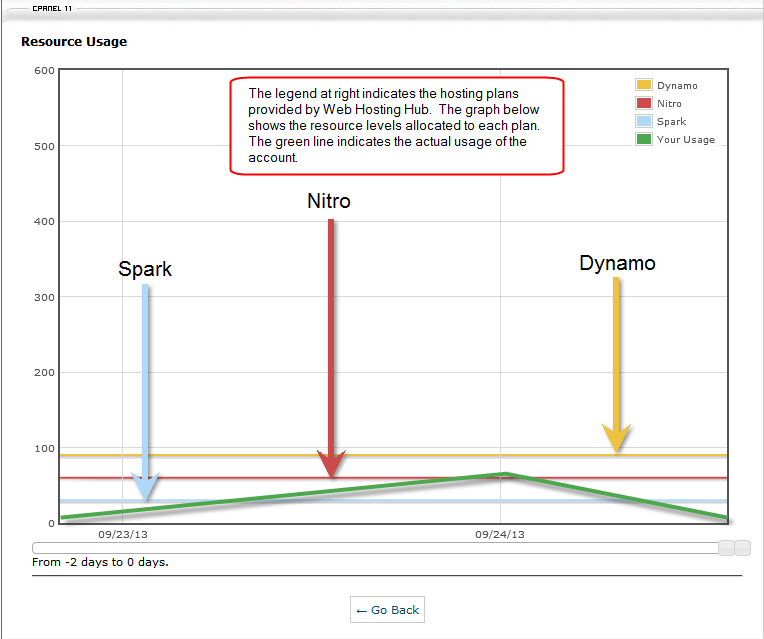Click the left handle of date range slider
This screenshot has width=764, height=639.
(727, 548)
